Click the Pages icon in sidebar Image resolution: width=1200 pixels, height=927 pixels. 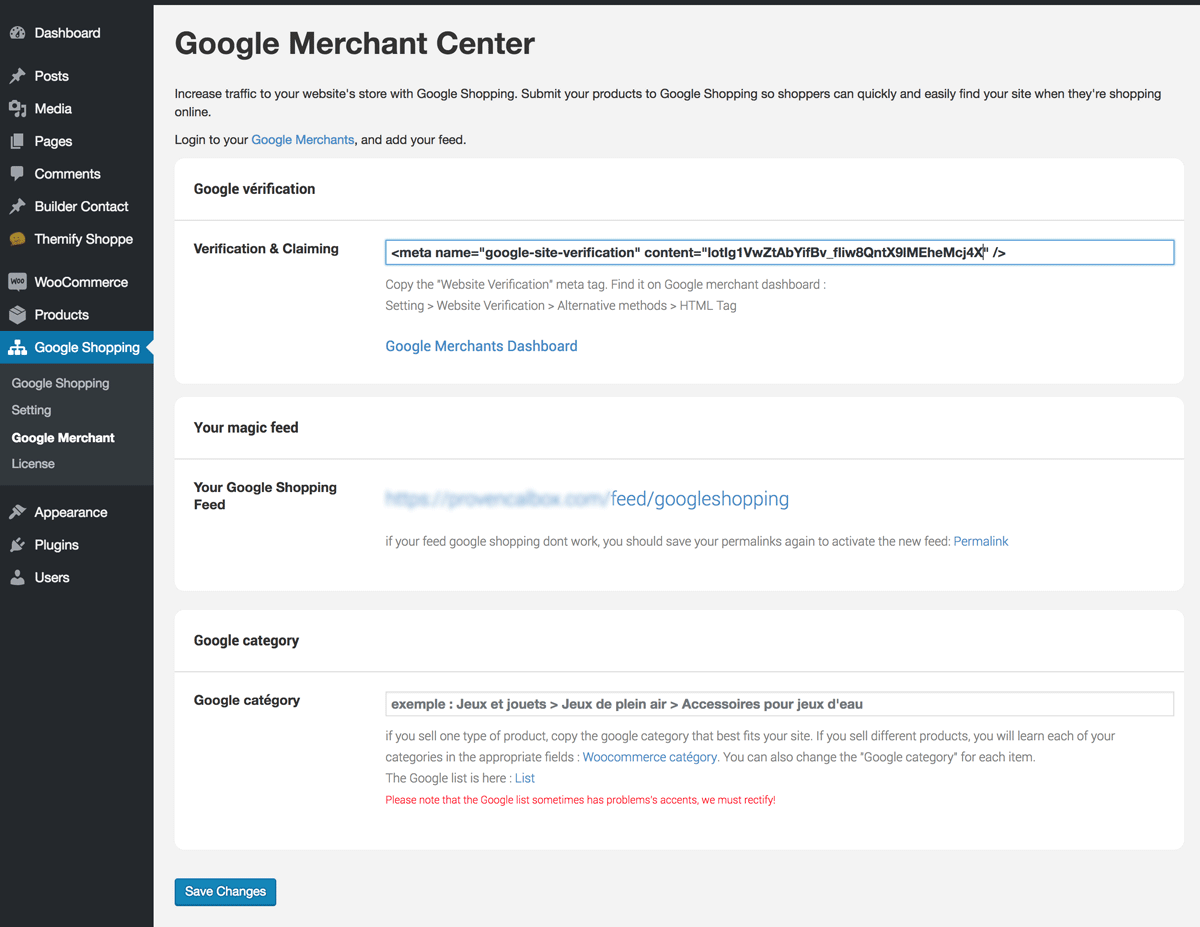pyautogui.click(x=17, y=141)
